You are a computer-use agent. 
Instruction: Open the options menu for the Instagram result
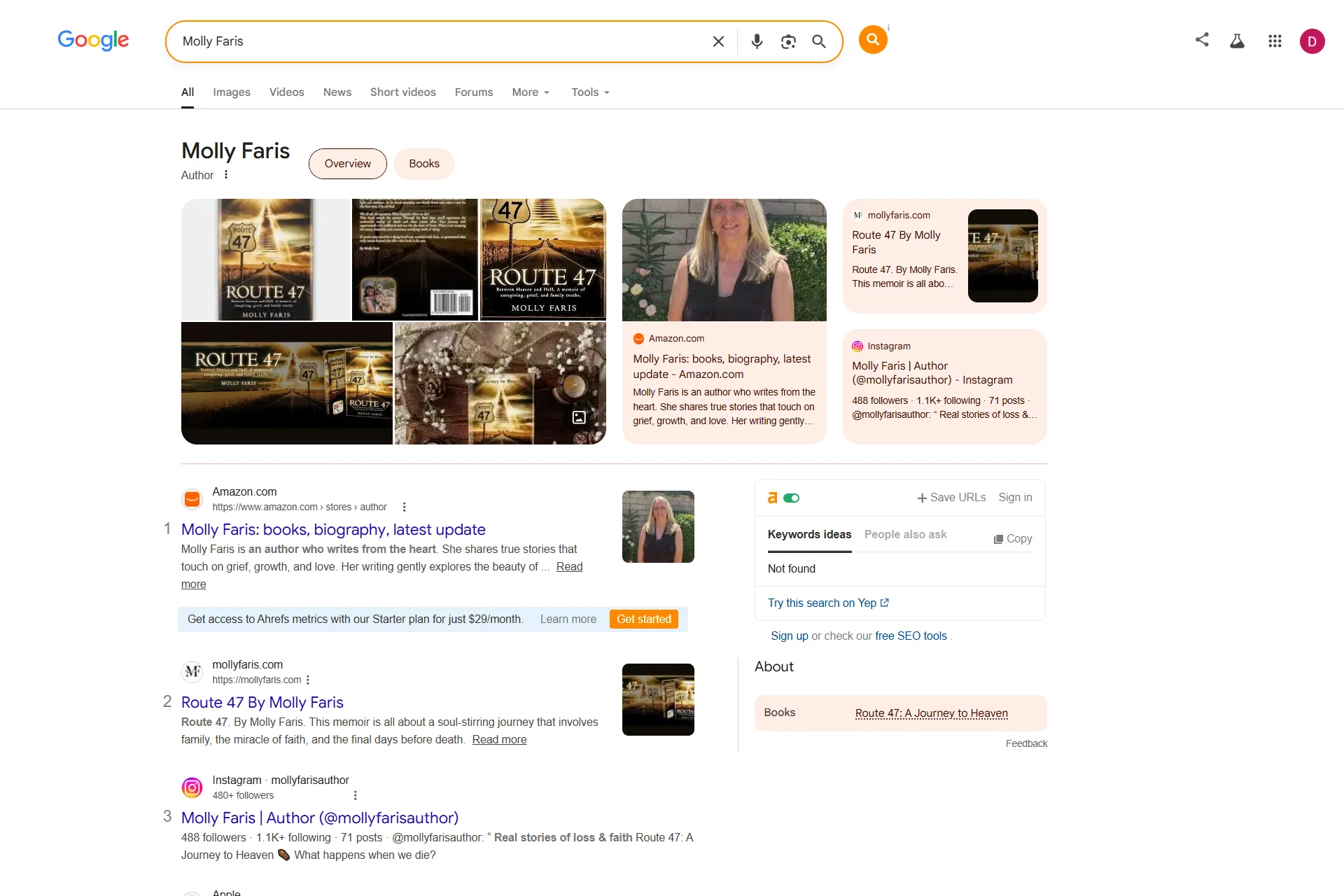355,795
